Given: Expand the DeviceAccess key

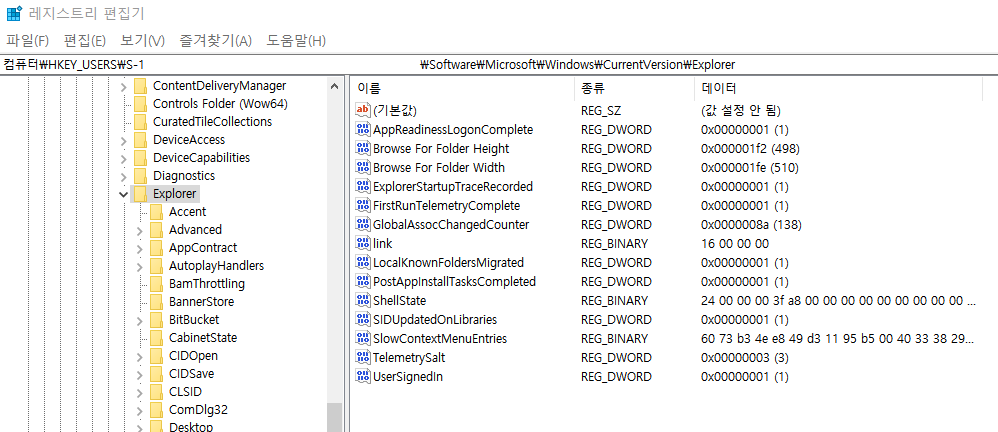Looking at the screenshot, I should coord(124,140).
